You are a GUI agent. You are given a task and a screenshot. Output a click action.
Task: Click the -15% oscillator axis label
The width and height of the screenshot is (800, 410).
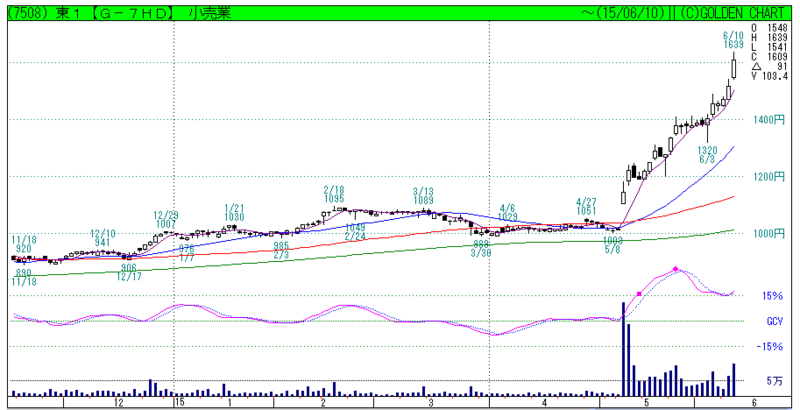pyautogui.click(x=770, y=347)
